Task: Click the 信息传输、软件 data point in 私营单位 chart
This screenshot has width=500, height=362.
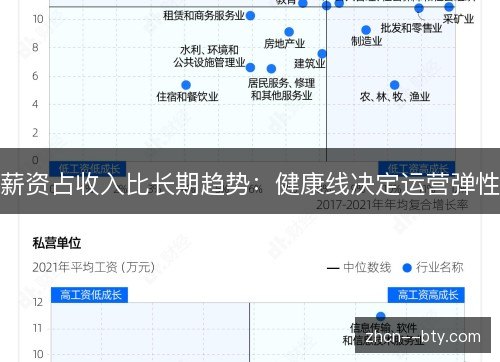Action: click(381, 316)
